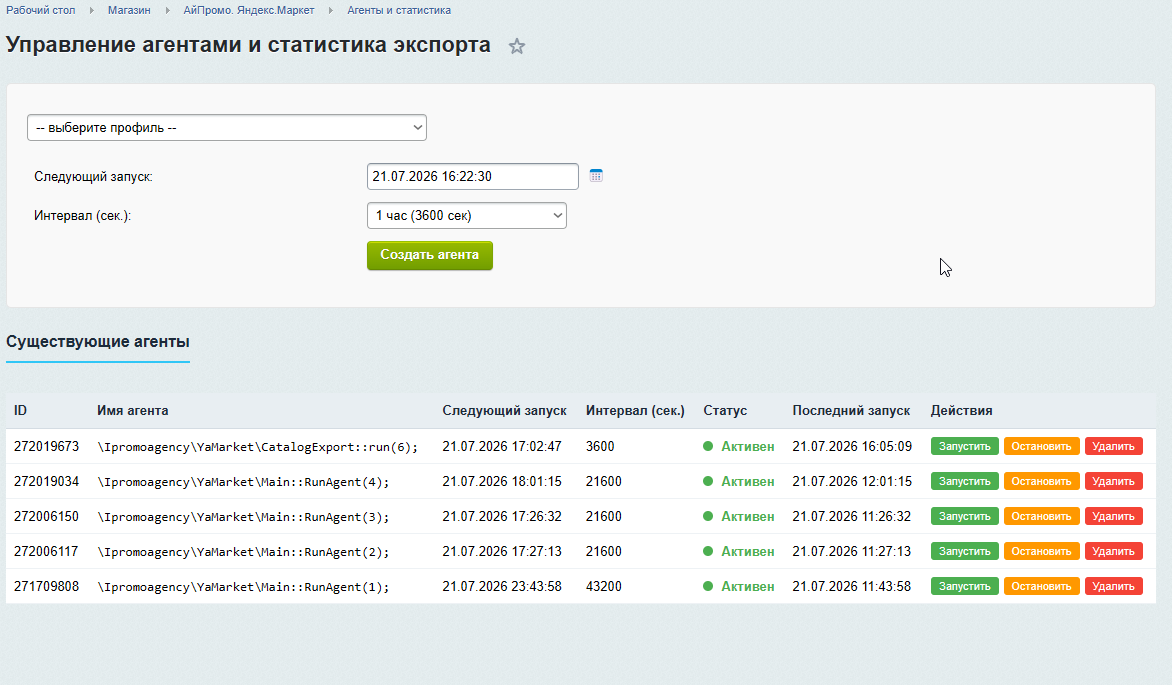
Task: Click 'Интервал (сек.)' column header
Action: click(x=635, y=411)
